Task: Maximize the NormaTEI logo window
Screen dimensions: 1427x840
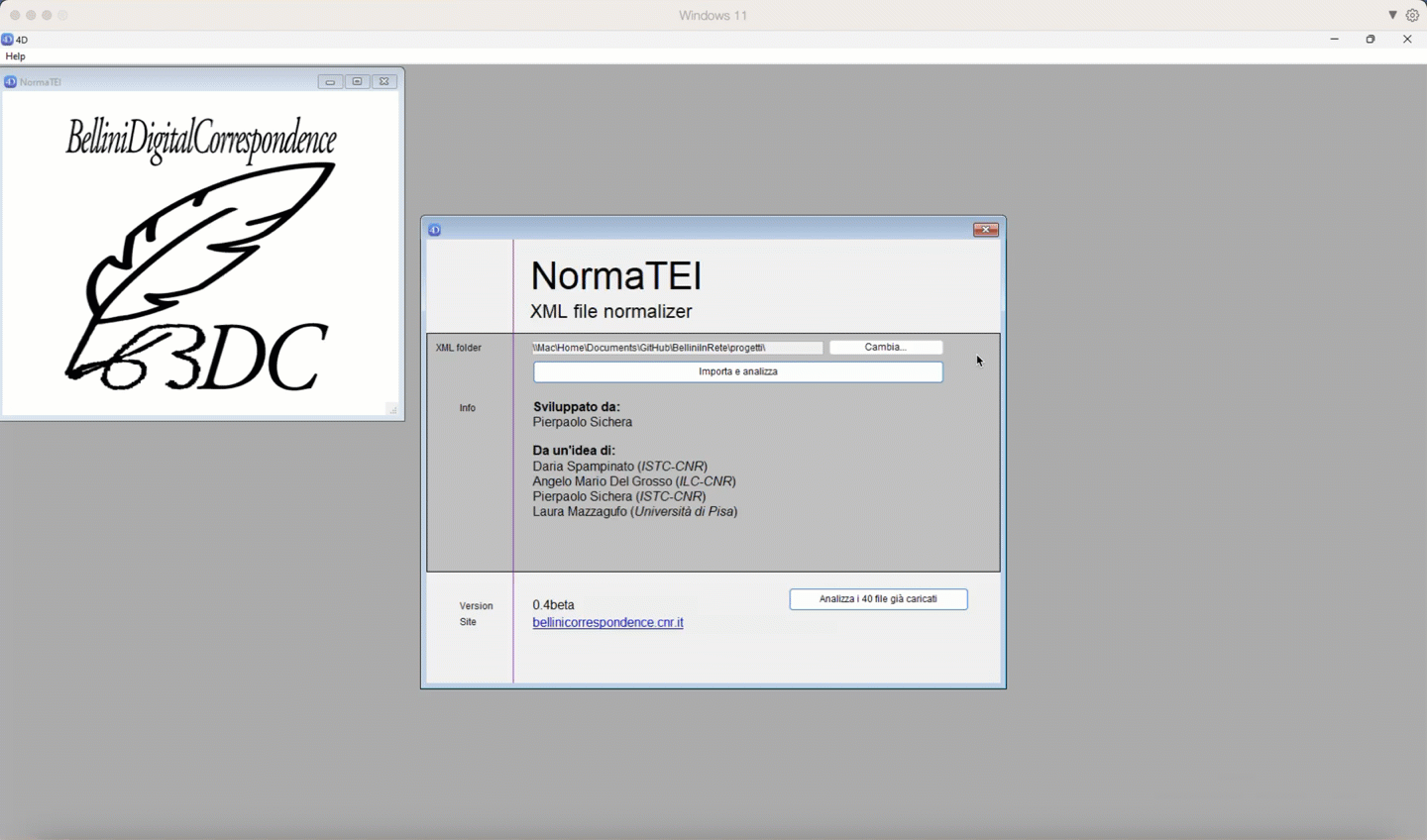Action: (x=358, y=82)
